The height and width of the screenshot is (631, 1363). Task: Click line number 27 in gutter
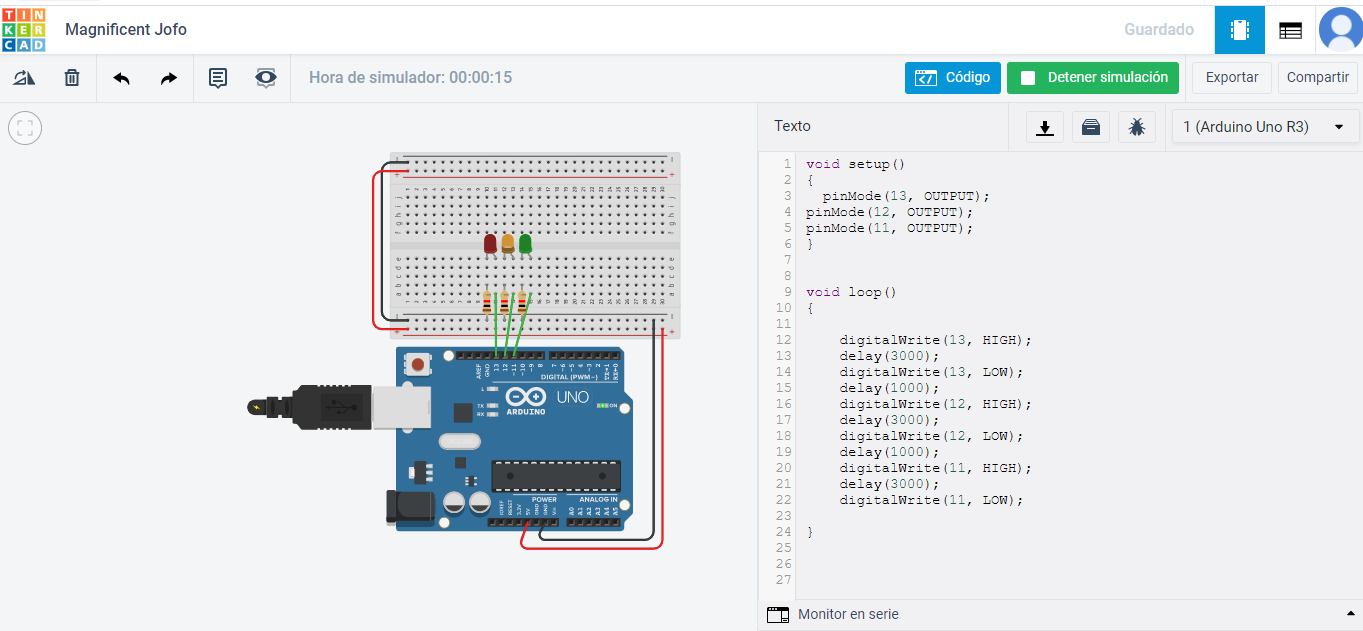[x=783, y=580]
